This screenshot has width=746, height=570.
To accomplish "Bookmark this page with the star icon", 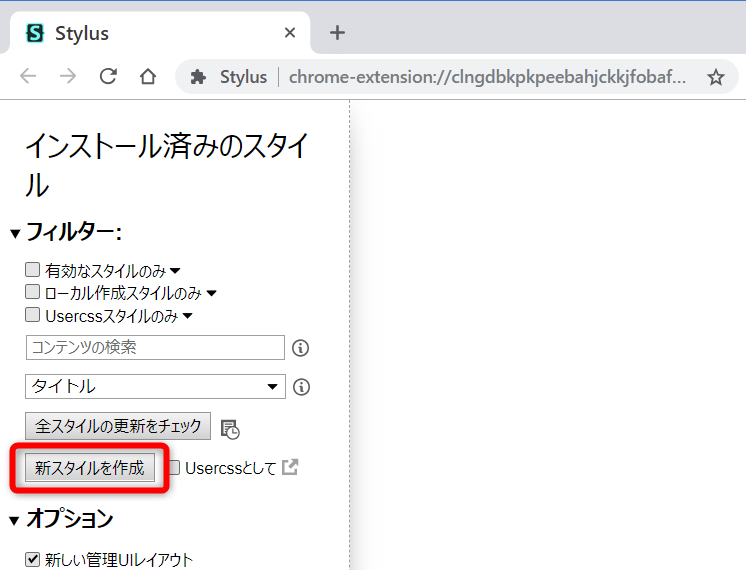I will point(716,77).
